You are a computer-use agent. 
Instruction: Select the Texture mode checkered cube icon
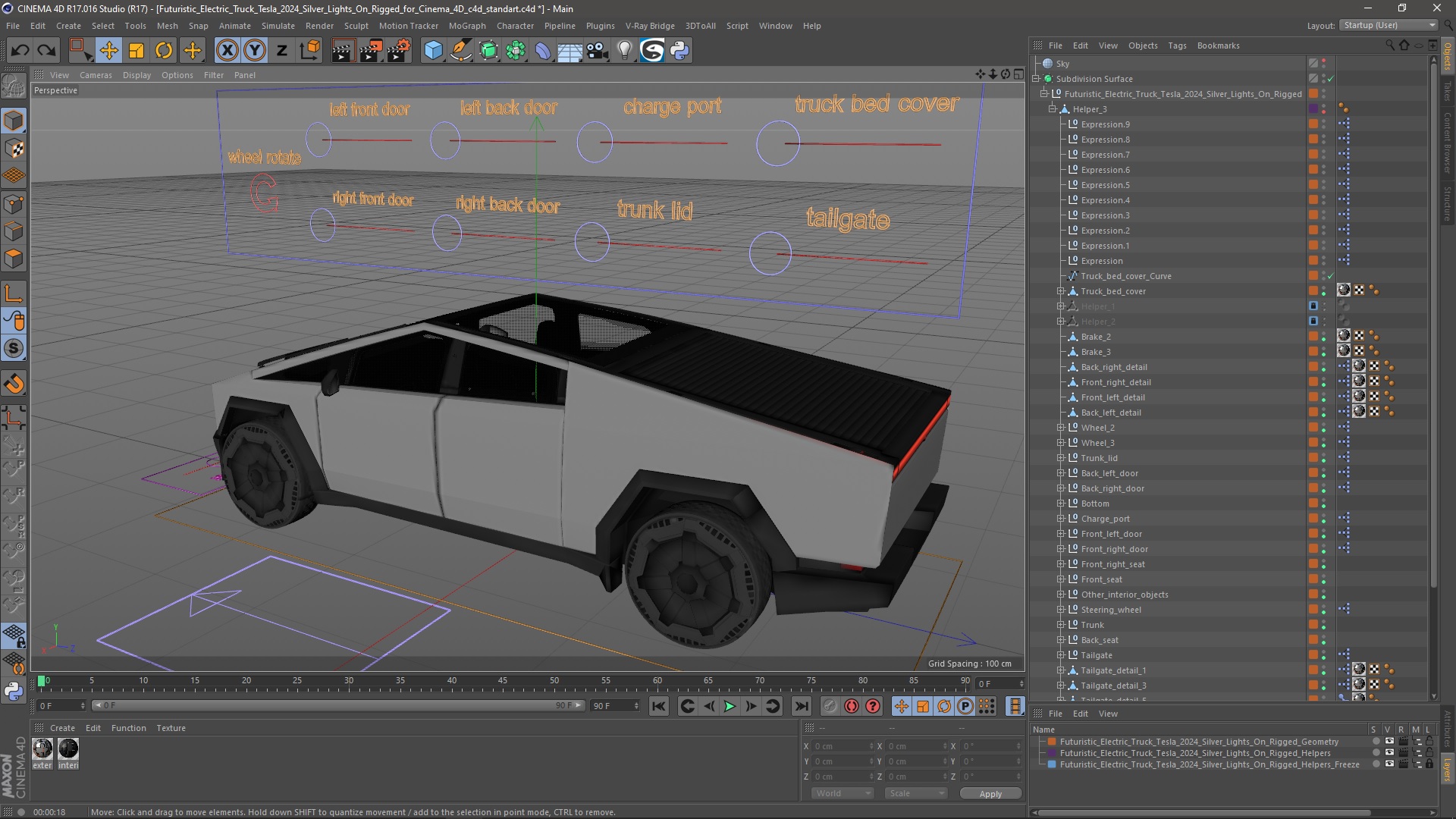[x=14, y=149]
